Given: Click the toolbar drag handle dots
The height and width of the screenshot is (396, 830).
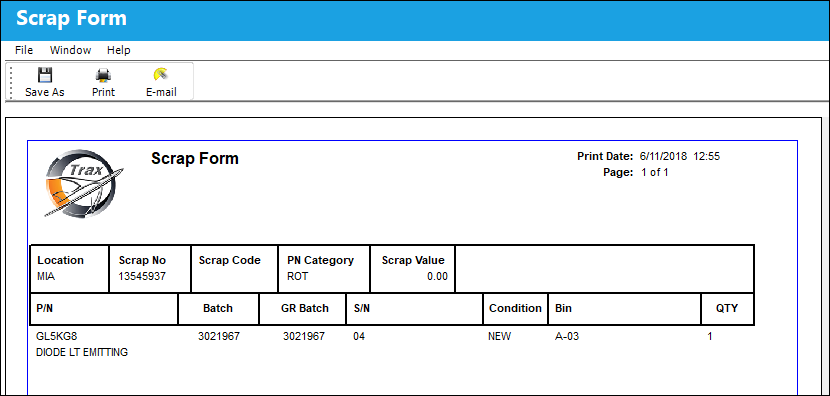Looking at the screenshot, I should 12,82.
